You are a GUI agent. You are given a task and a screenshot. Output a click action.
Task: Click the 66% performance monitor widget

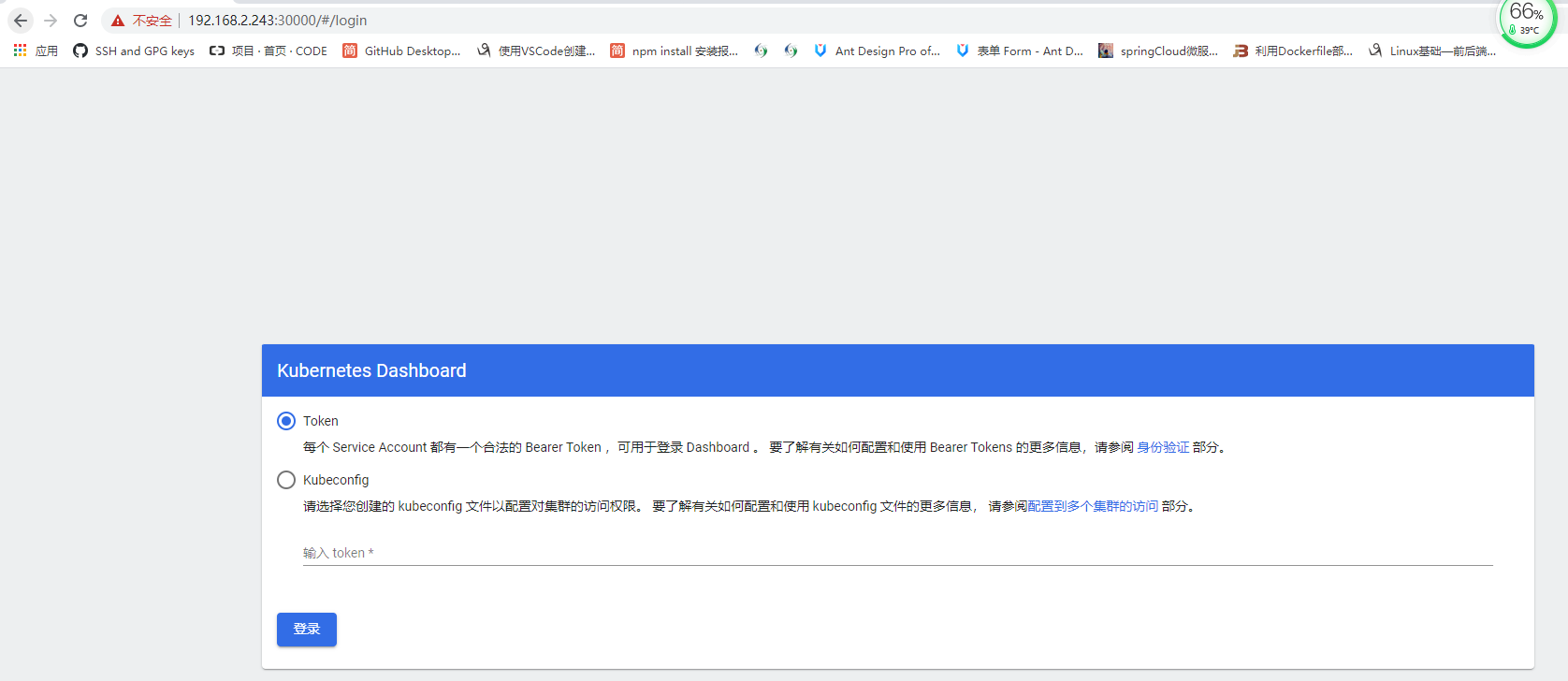click(1527, 21)
